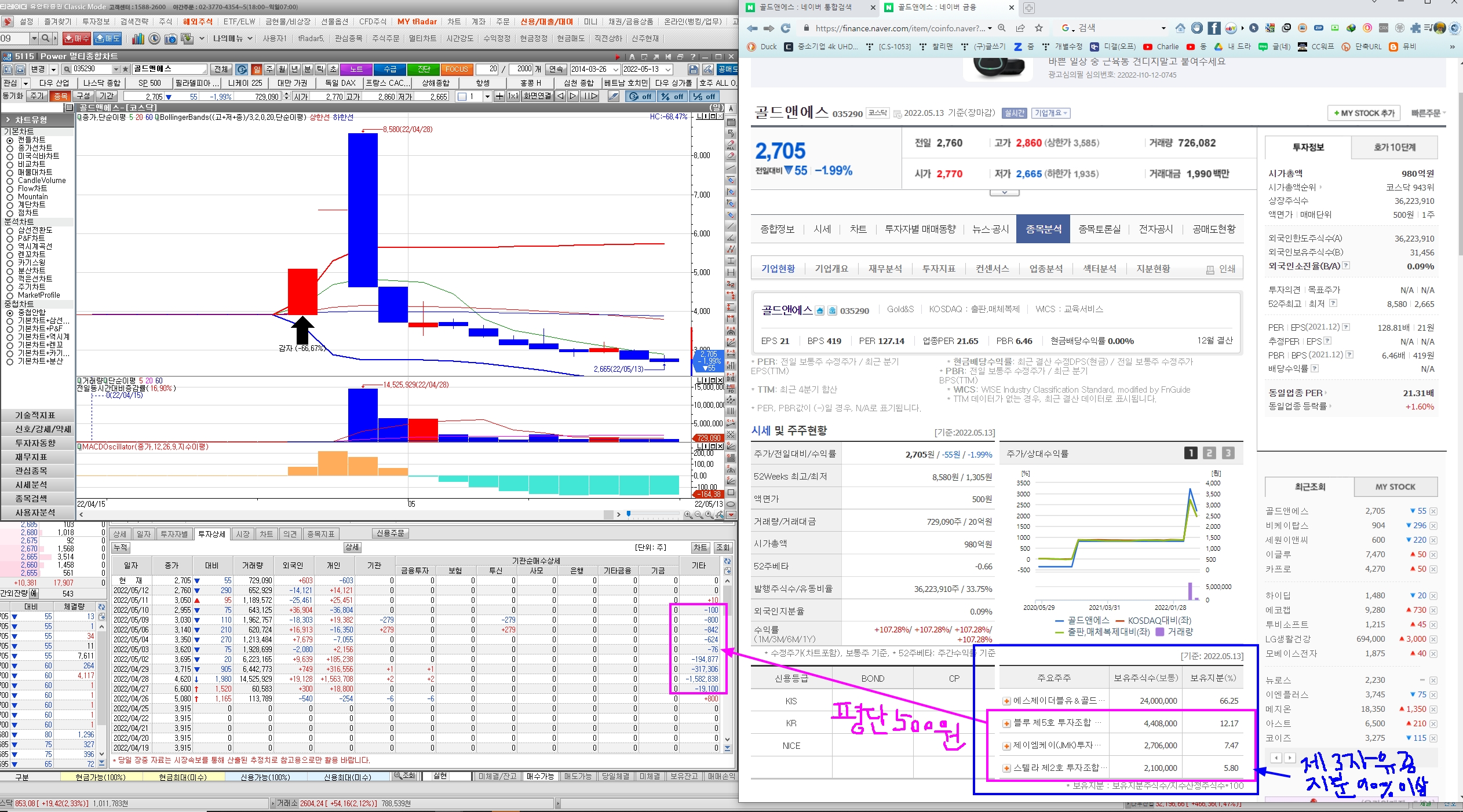
Task: Click the previous-step triangle in chart replay controls
Action: [x=560, y=96]
